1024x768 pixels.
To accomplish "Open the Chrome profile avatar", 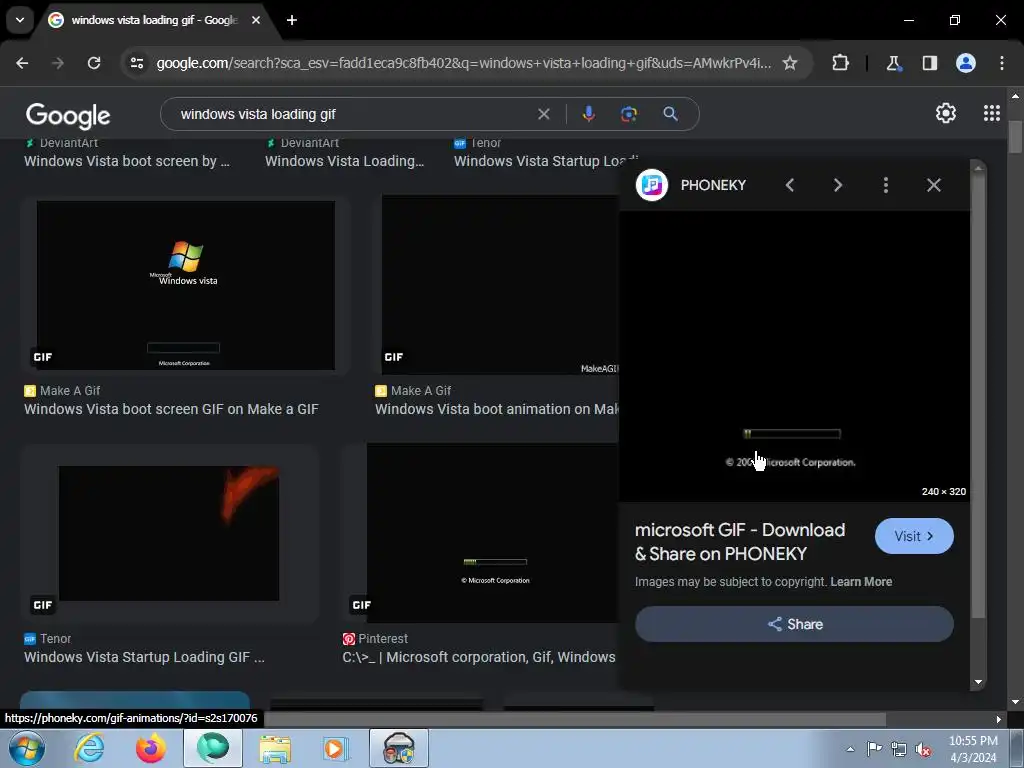I will click(966, 63).
